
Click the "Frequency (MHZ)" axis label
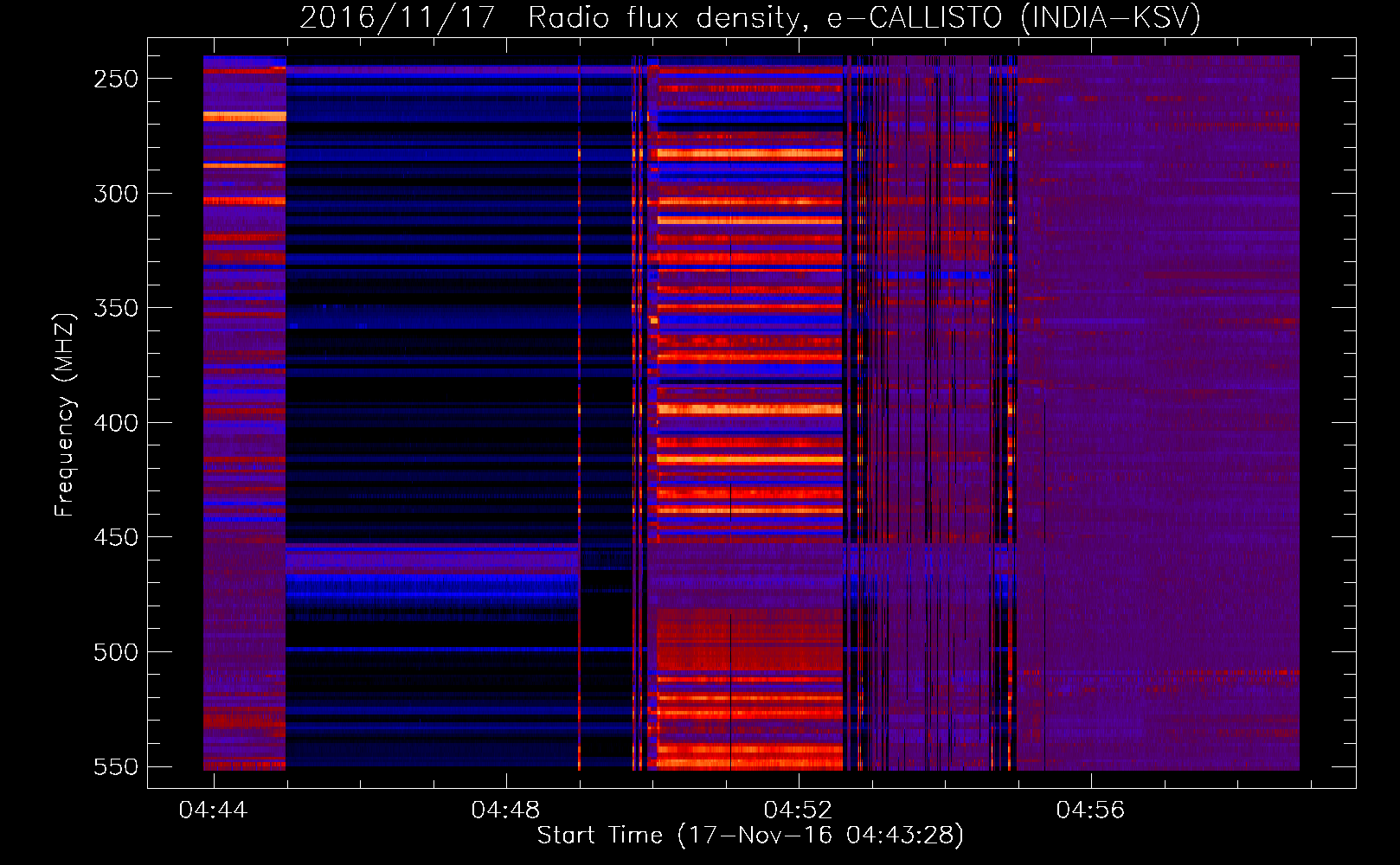pyautogui.click(x=65, y=414)
